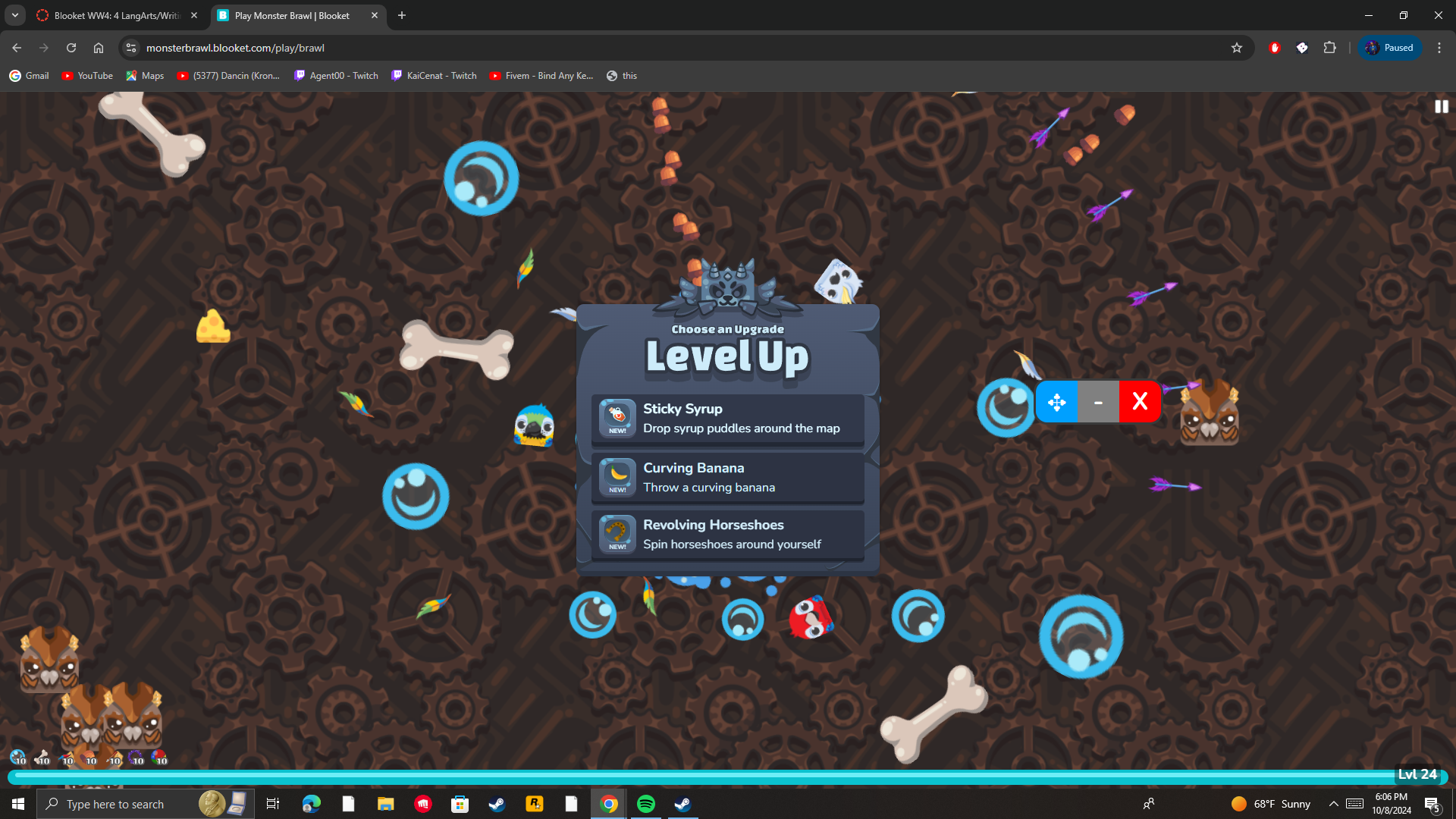Pause the game with pause icon
Viewport: 1456px width, 819px height.
[x=1441, y=107]
